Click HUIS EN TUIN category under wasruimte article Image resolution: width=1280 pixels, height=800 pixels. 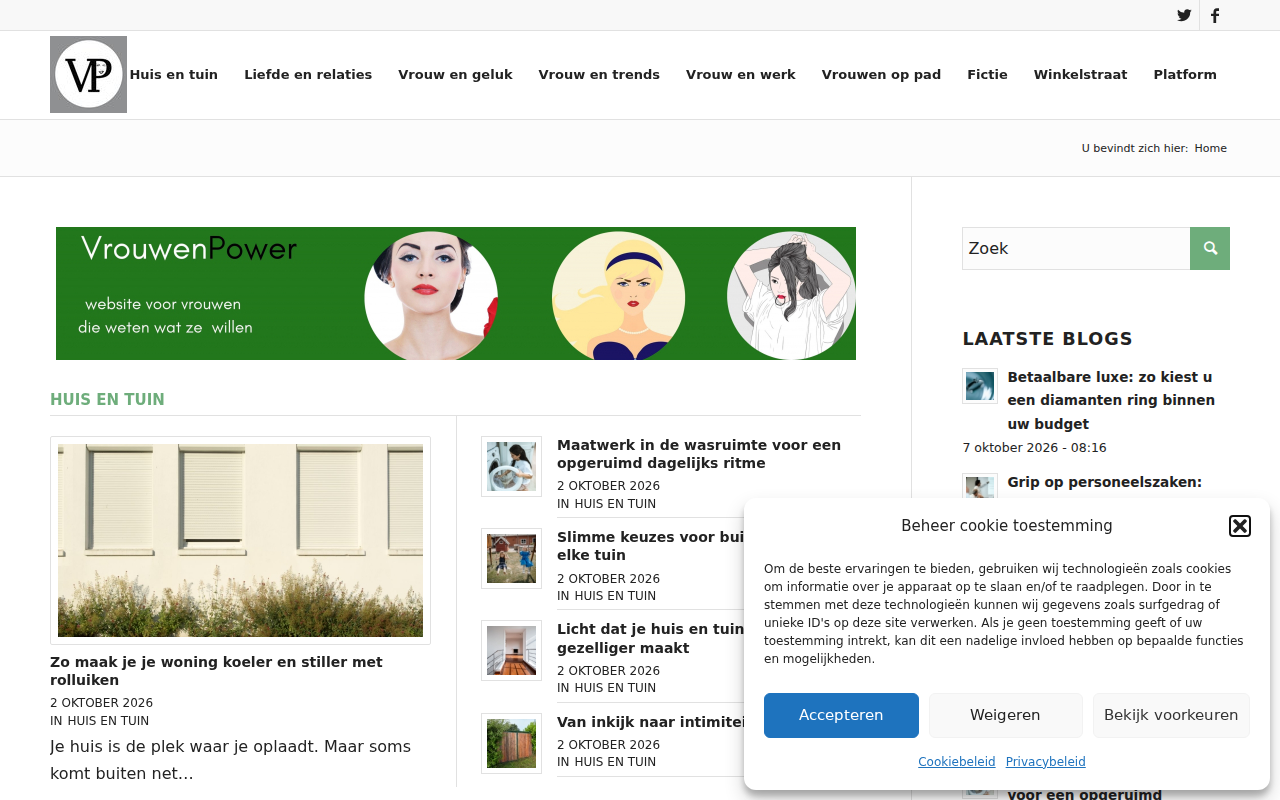pos(615,504)
